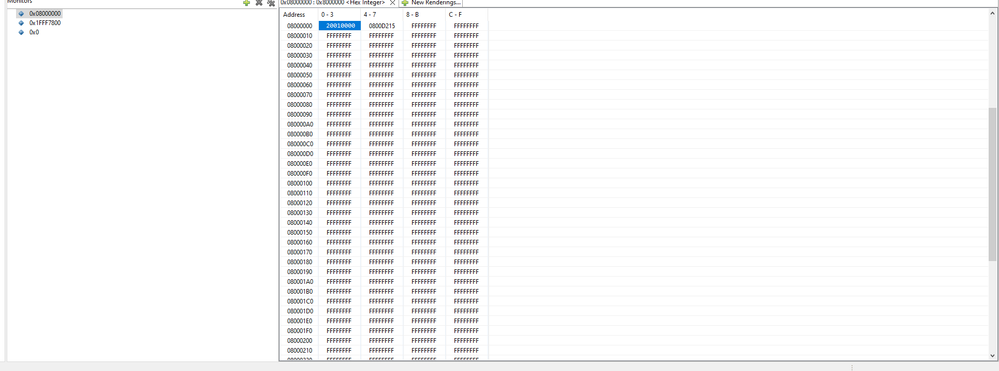The width and height of the screenshot is (999, 371).
Task: Click address 080001F0 in the Address column
Action: 299,330
